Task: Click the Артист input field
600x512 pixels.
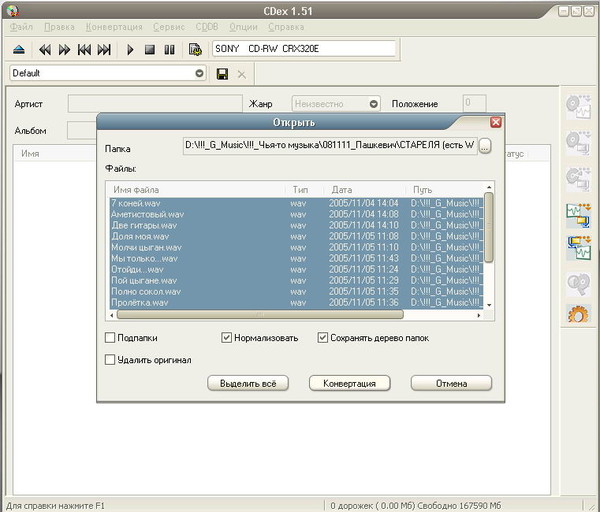Action: click(155, 104)
